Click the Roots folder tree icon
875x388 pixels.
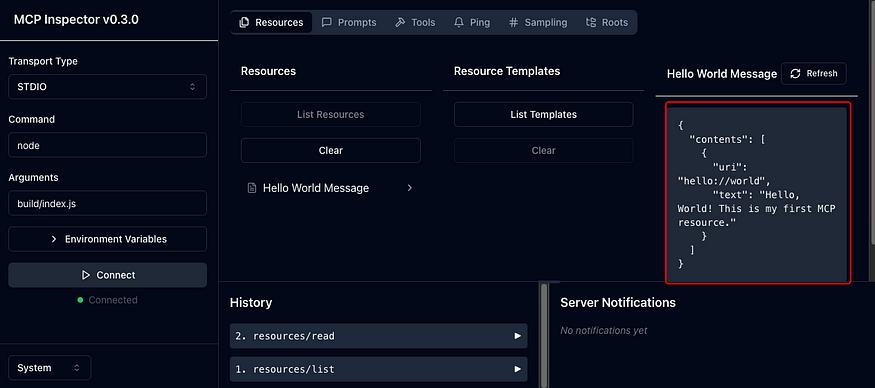coord(591,22)
